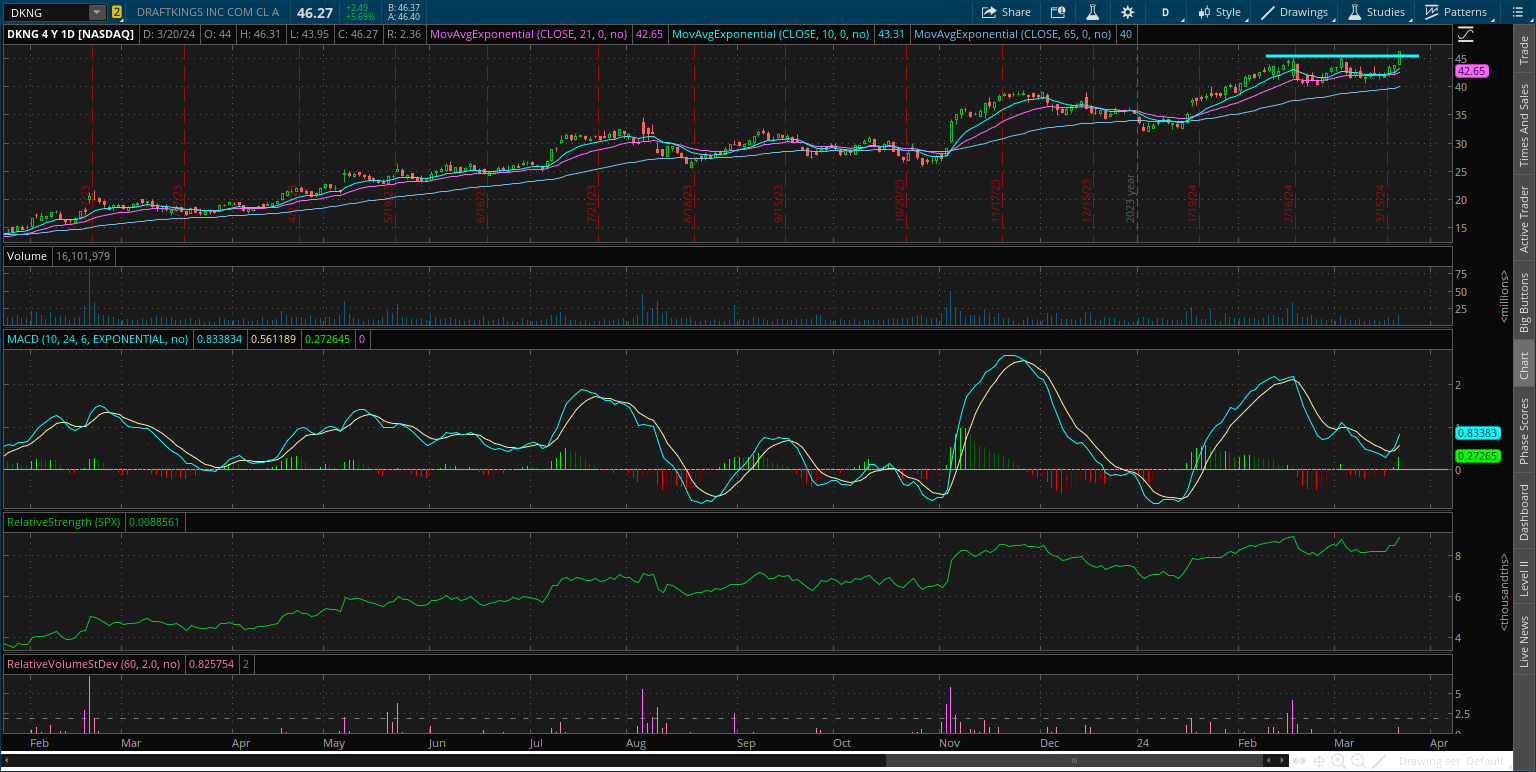Switch to the Phase Scores side tab
Image resolution: width=1536 pixels, height=772 pixels.
click(1524, 431)
